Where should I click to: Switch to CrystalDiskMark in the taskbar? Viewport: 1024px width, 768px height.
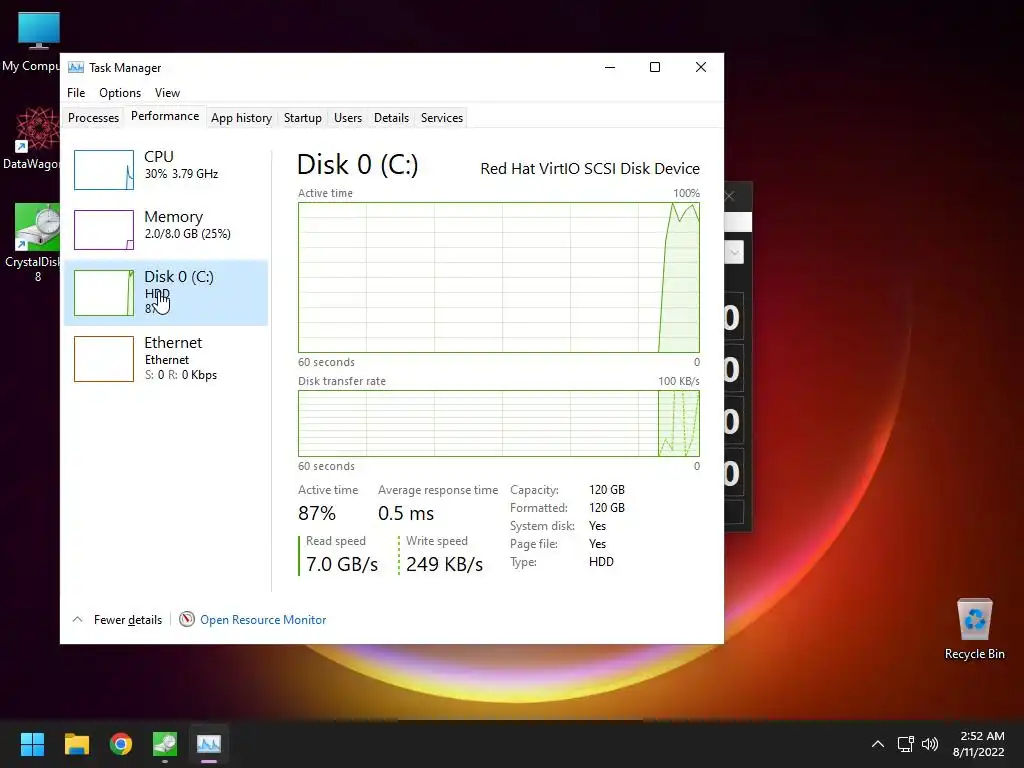[x=165, y=744]
